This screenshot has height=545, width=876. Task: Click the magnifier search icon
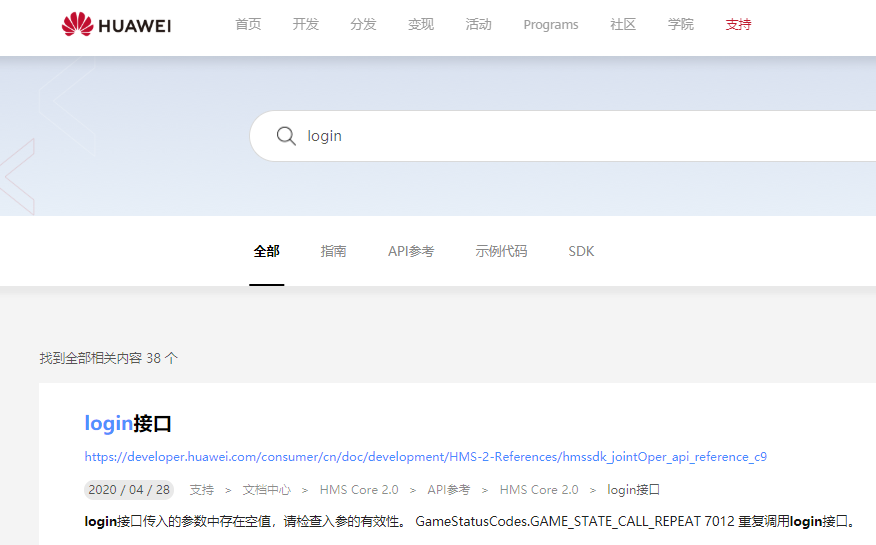(x=286, y=136)
